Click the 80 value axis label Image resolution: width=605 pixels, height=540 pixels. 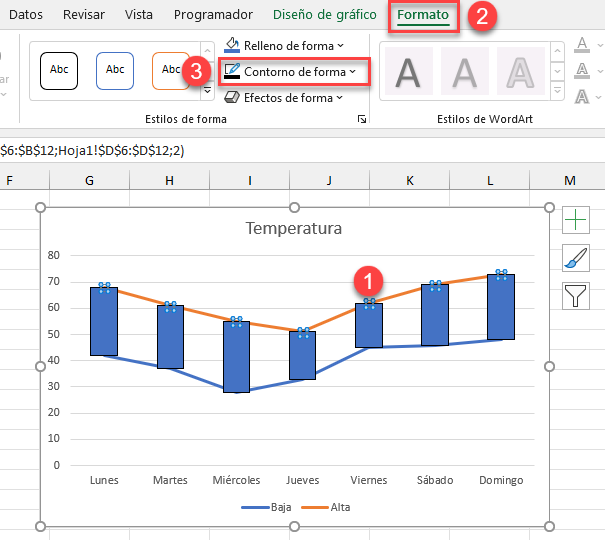(54, 255)
